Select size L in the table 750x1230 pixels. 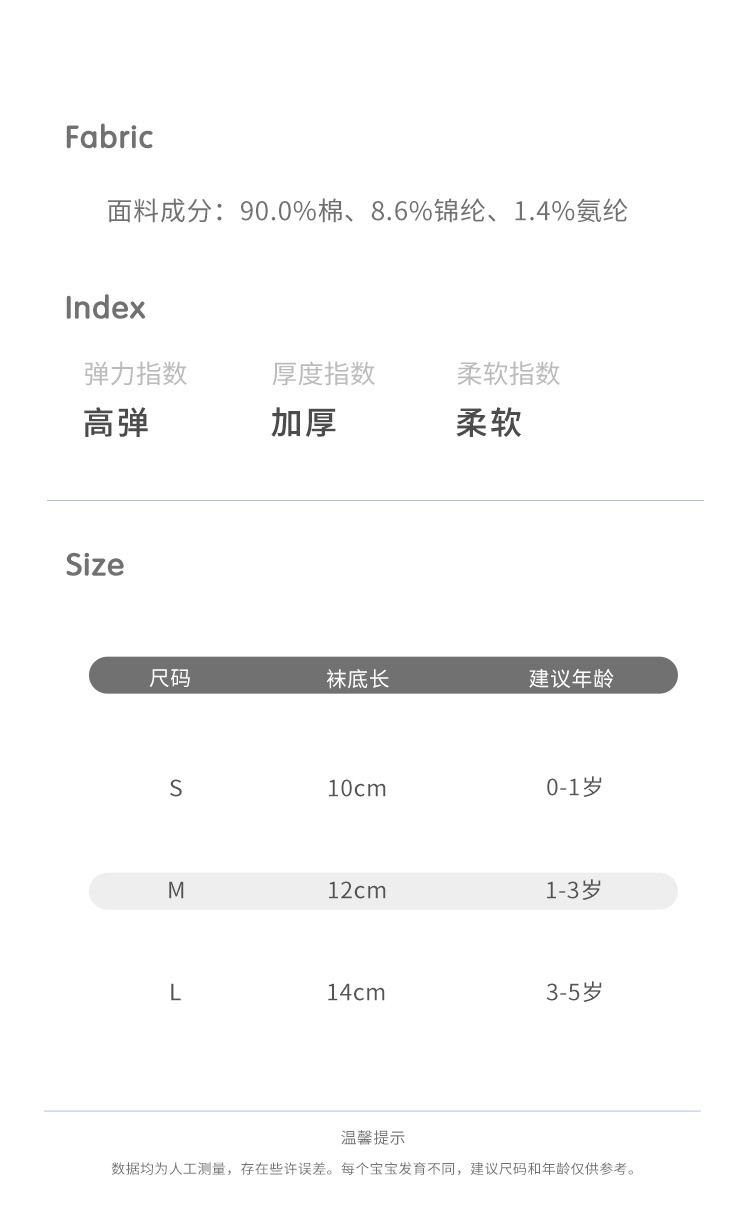175,993
